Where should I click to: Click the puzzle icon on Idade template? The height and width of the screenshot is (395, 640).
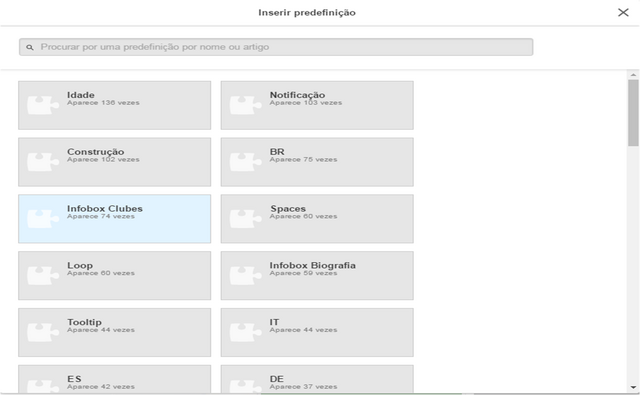43,105
